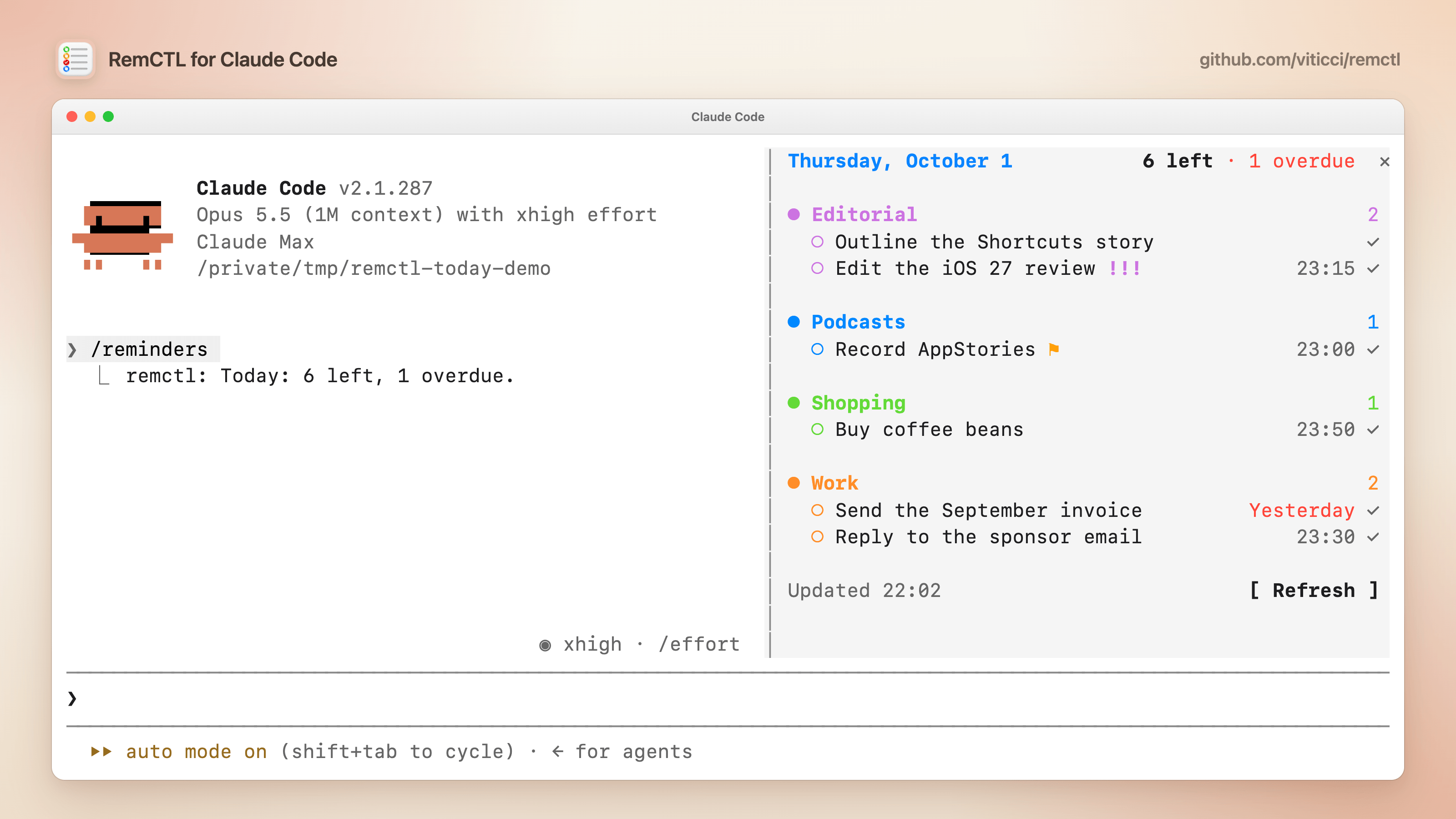Click the red Yesterday due label
This screenshot has width=1456, height=819.
[x=1302, y=511]
